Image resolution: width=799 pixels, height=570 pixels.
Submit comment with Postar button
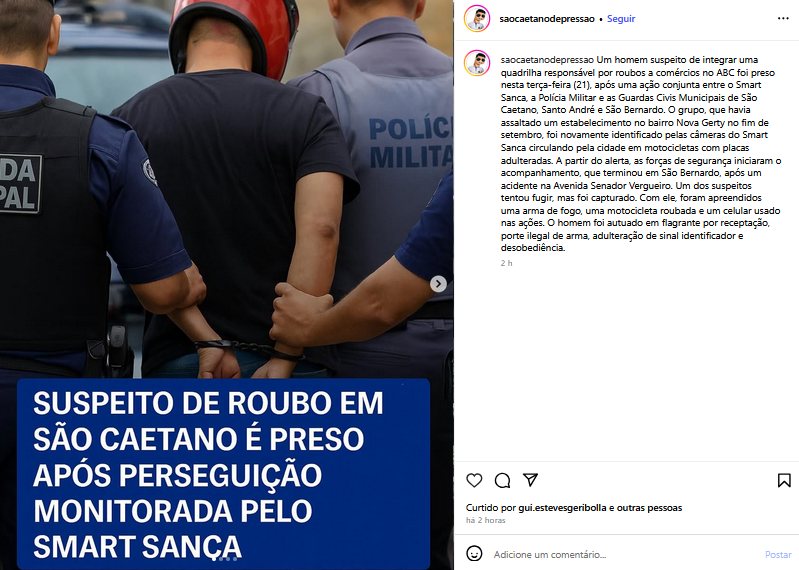pyautogui.click(x=778, y=554)
